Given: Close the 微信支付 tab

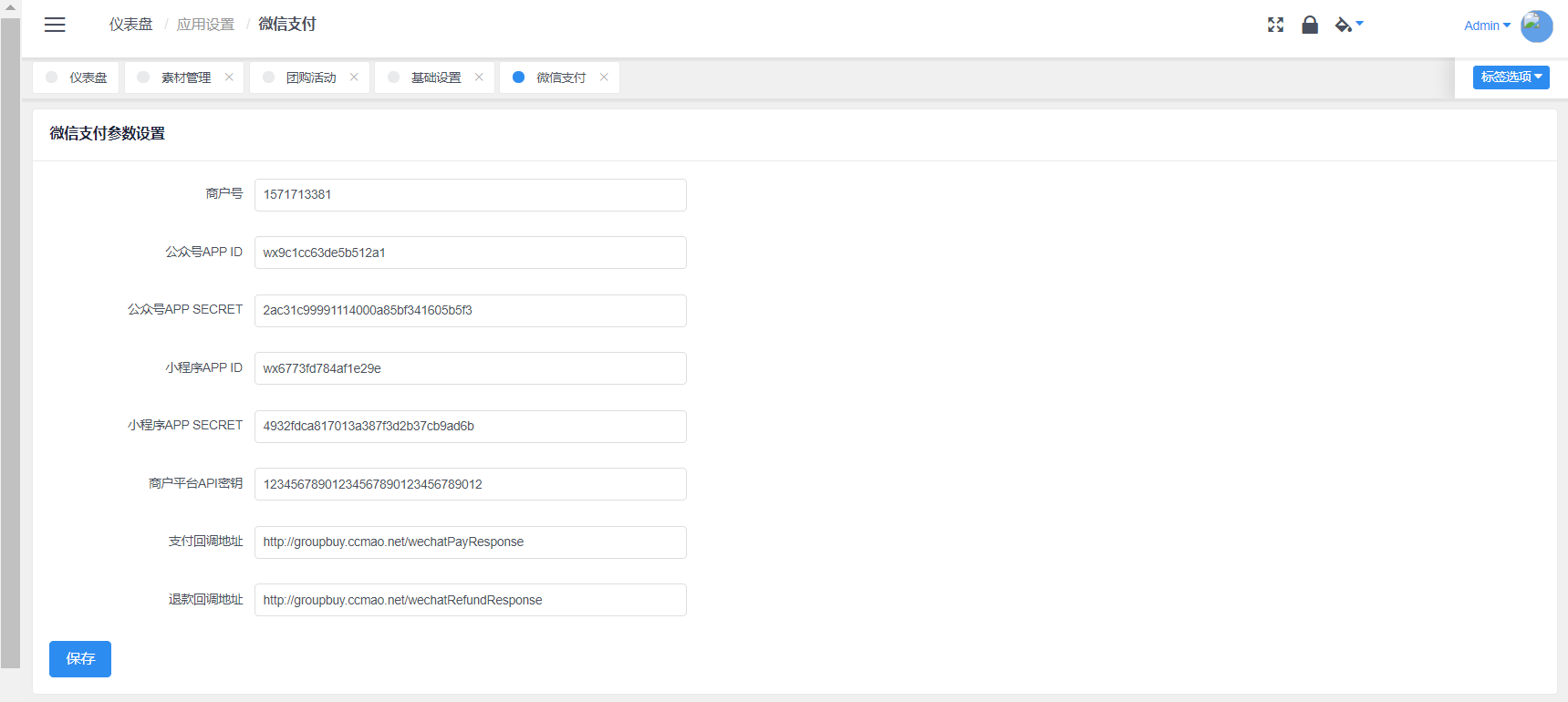Looking at the screenshot, I should 604,77.
